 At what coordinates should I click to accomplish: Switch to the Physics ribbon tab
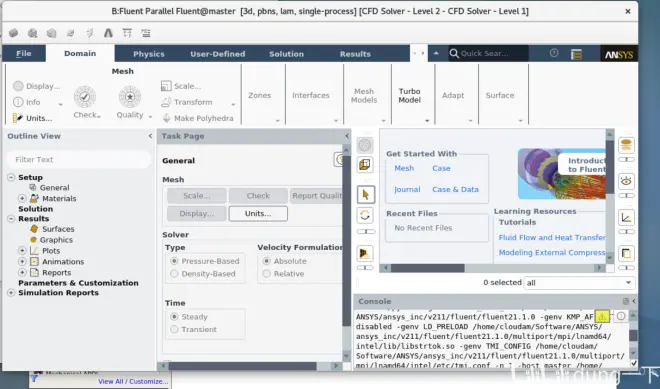(x=149, y=54)
